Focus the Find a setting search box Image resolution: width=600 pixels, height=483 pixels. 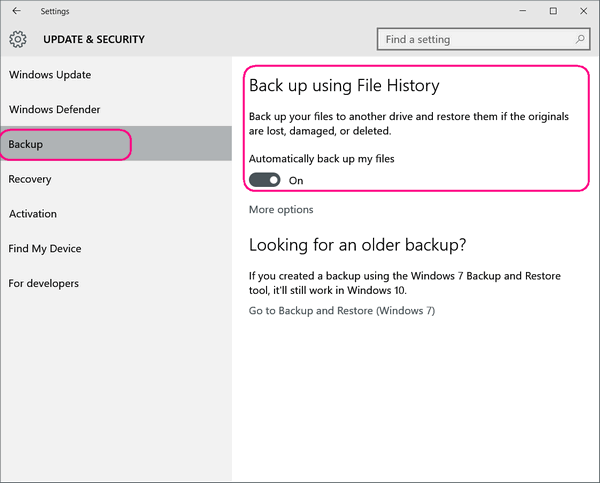pos(483,39)
